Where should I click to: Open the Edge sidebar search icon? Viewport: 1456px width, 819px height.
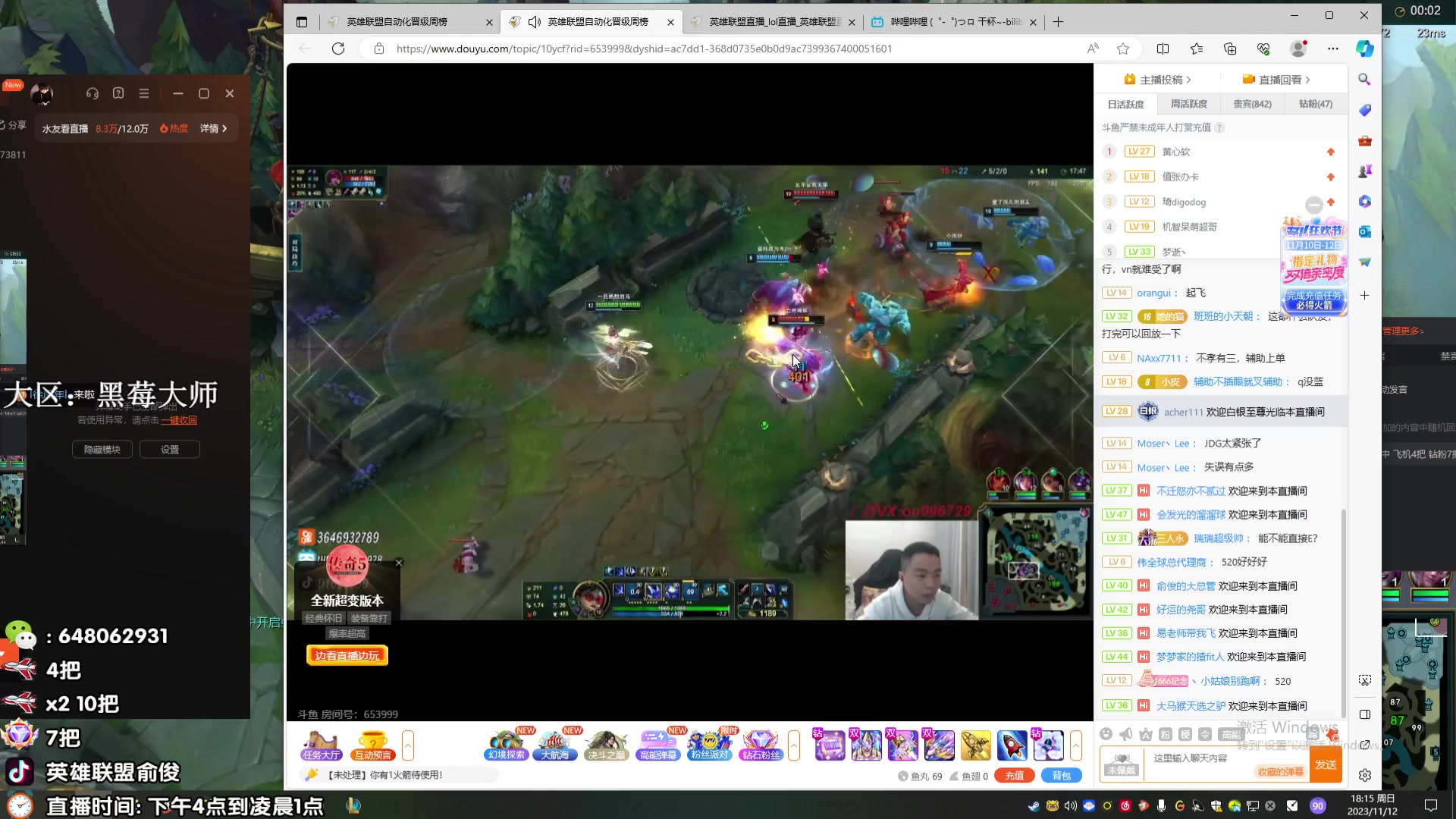tap(1364, 80)
